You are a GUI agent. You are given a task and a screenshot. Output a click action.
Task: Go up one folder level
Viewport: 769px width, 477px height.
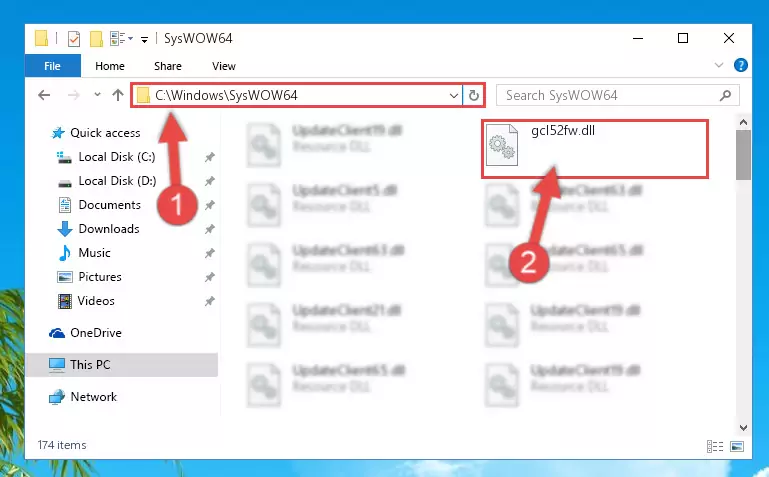point(118,95)
